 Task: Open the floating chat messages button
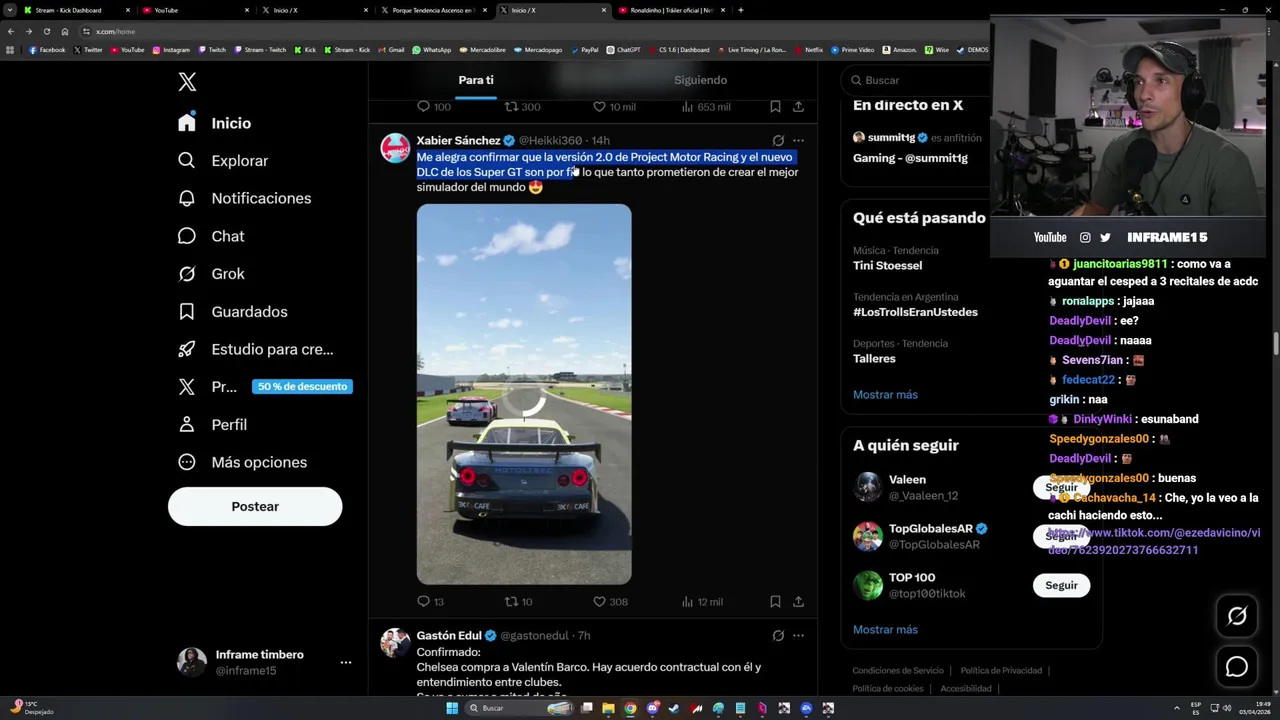pos(1237,667)
